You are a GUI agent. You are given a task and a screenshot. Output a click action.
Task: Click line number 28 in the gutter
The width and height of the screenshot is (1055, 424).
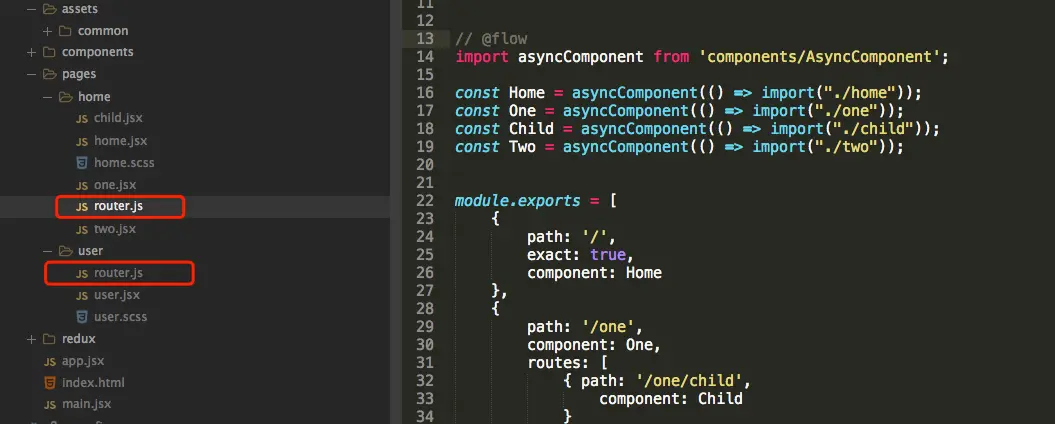(425, 309)
